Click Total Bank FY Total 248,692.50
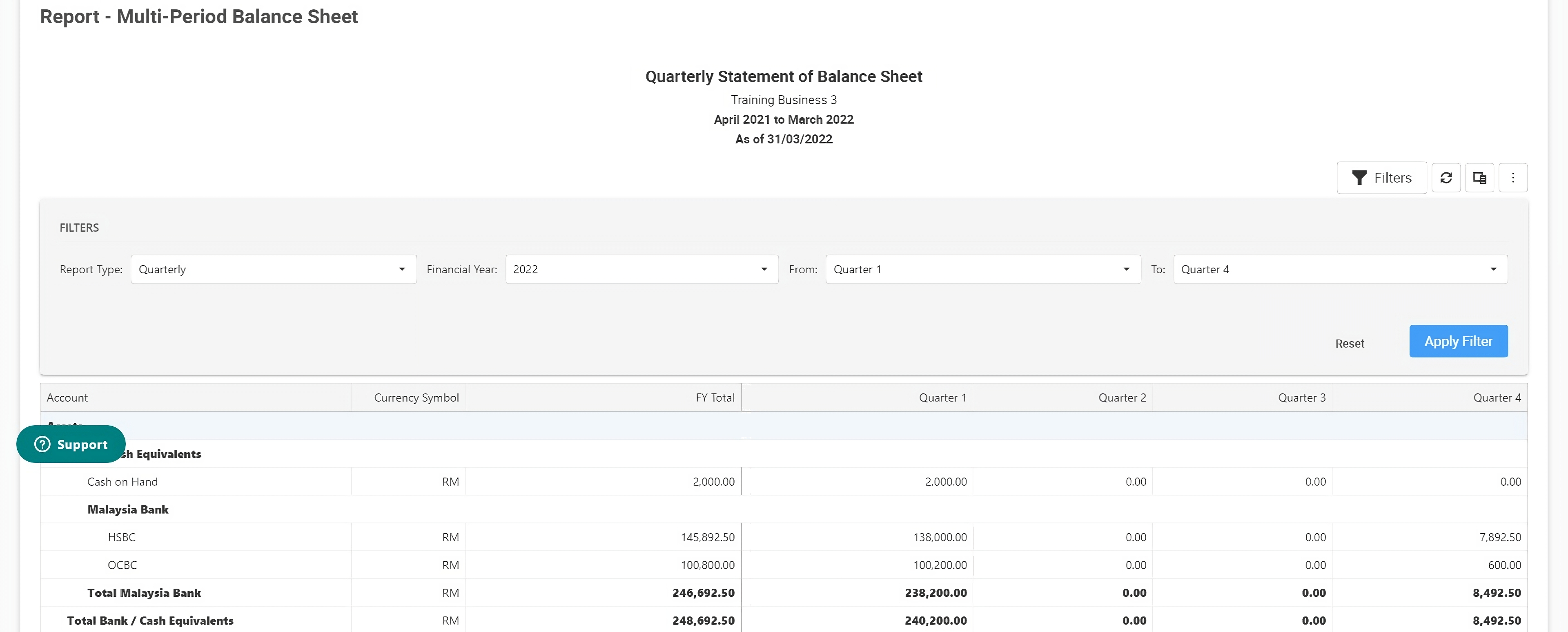1568x632 pixels. (703, 621)
